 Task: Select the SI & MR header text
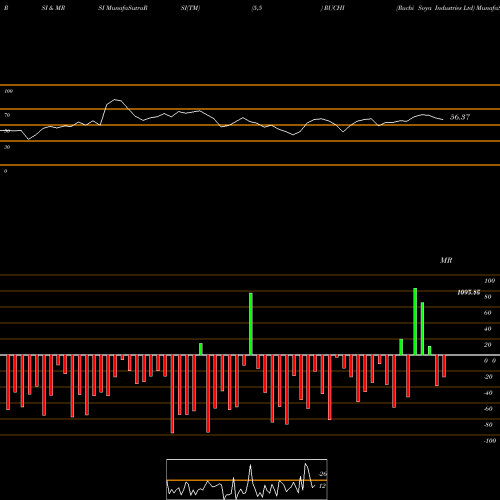tap(53, 8)
